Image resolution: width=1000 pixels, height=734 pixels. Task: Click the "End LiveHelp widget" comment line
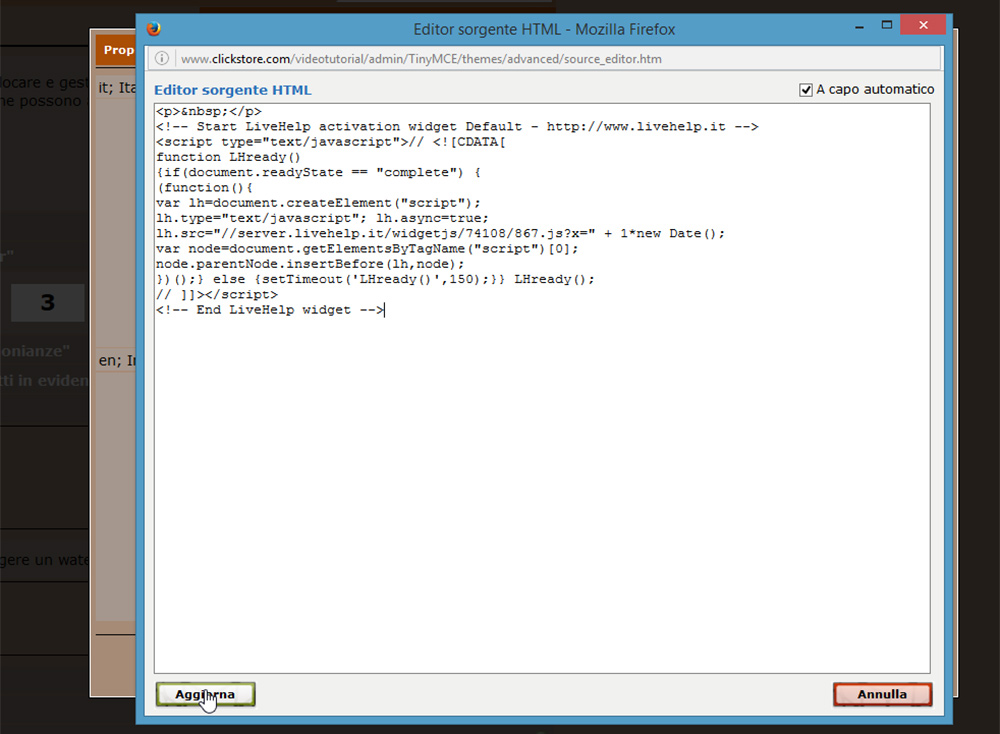(270, 310)
